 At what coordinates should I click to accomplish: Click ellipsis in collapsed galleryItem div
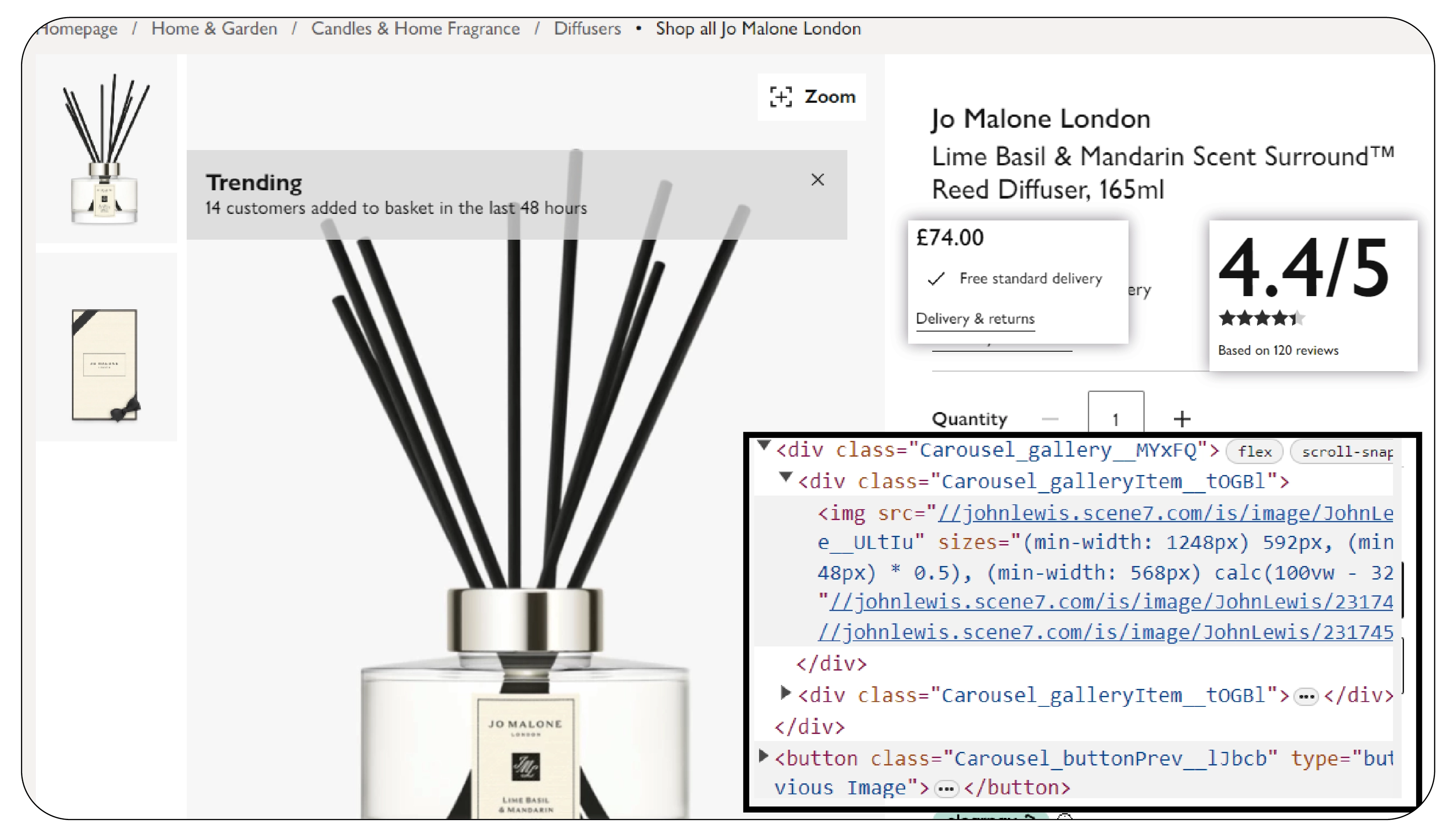point(1306,697)
